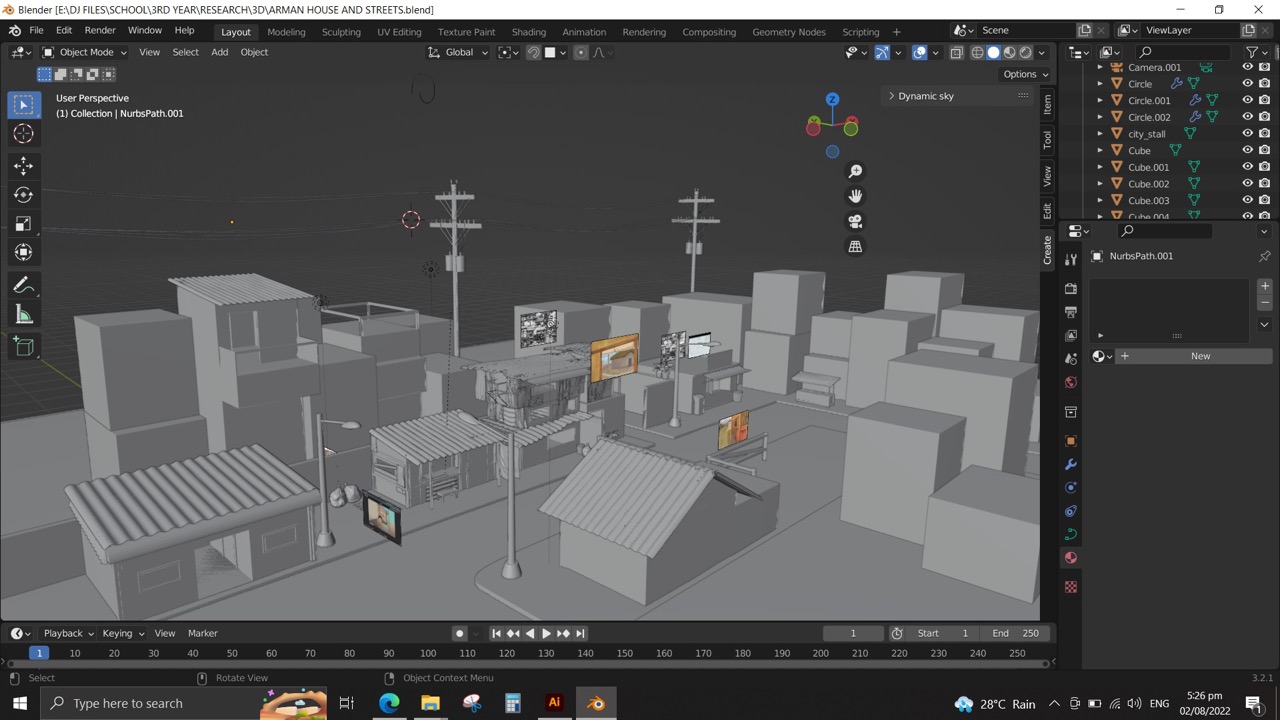The image size is (1280, 720).
Task: Click the End frame field
Action: coord(1015,633)
